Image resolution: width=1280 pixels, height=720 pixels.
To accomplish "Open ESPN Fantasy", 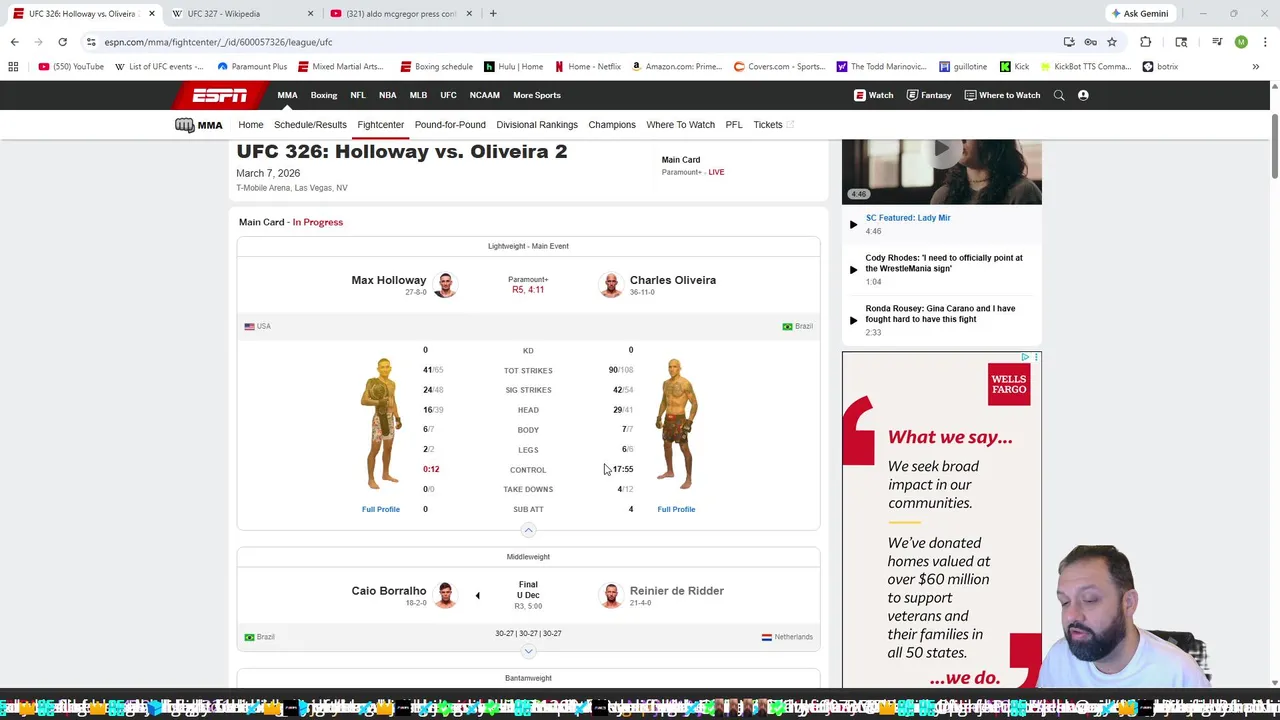I will point(929,95).
